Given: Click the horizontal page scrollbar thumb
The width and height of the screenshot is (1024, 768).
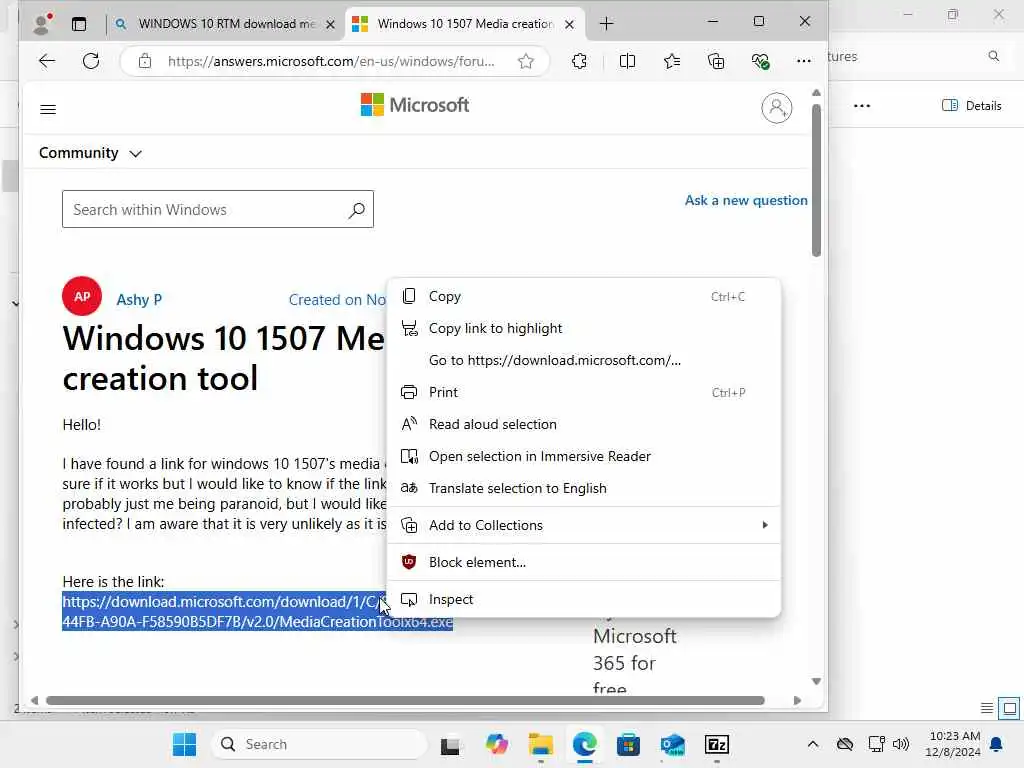Looking at the screenshot, I should [x=405, y=701].
